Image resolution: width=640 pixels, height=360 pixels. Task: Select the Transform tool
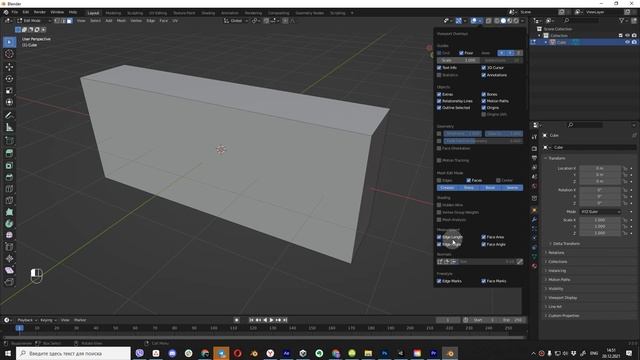[9, 102]
